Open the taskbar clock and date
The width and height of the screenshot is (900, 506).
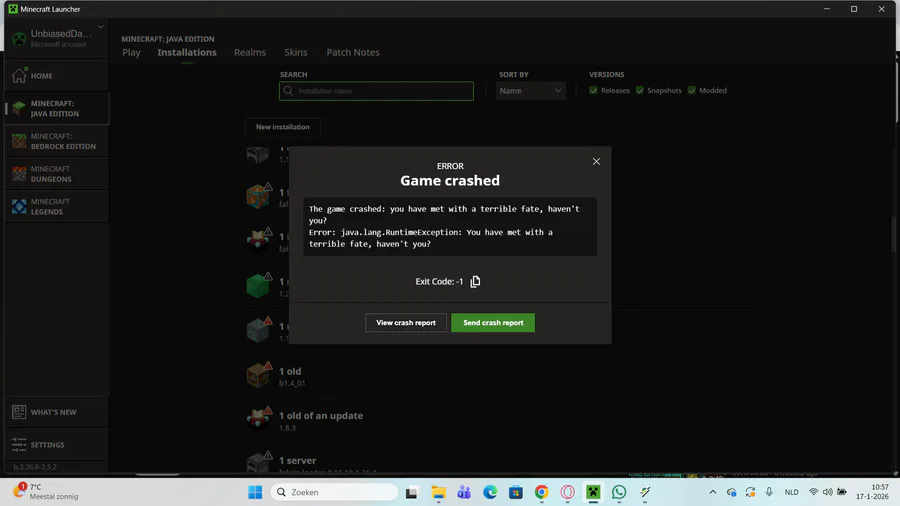click(x=872, y=492)
